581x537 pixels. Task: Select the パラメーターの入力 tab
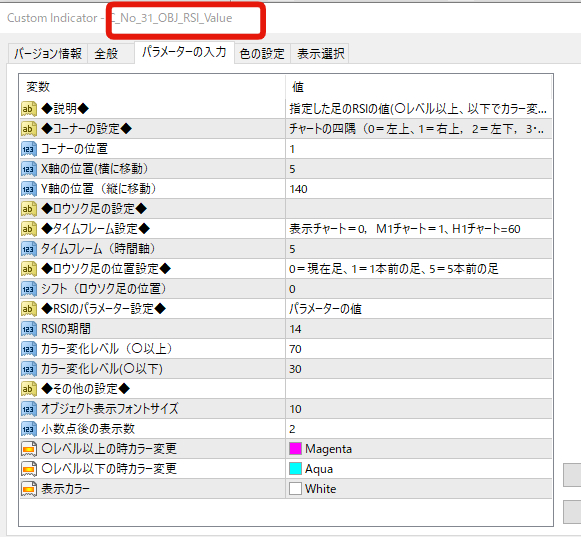click(x=184, y=52)
